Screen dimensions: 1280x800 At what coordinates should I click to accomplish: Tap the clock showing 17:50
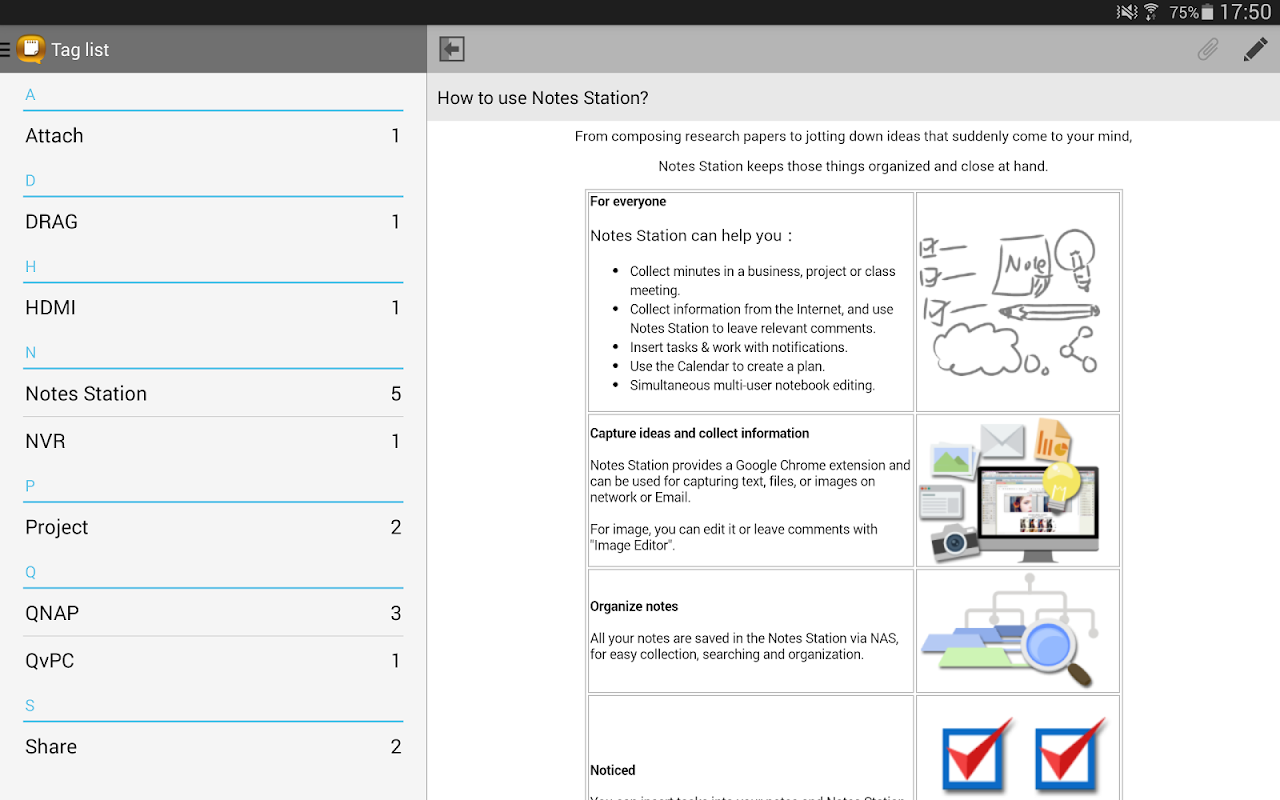click(1245, 12)
